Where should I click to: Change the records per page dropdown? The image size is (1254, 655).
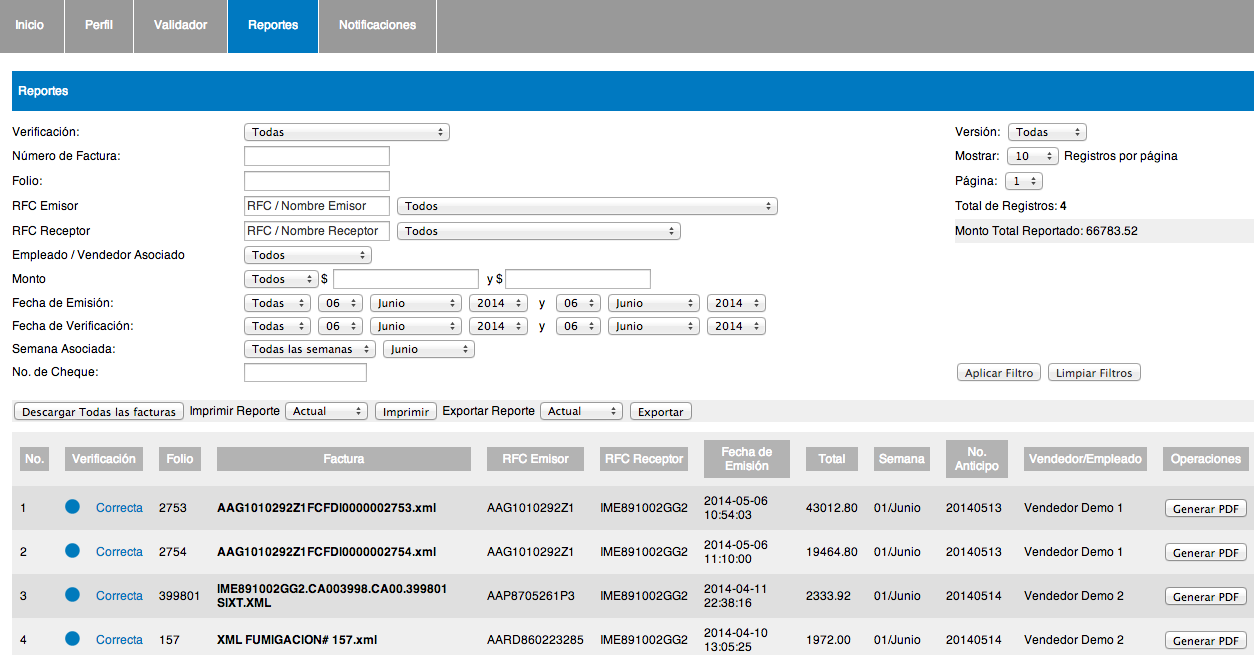point(1032,156)
